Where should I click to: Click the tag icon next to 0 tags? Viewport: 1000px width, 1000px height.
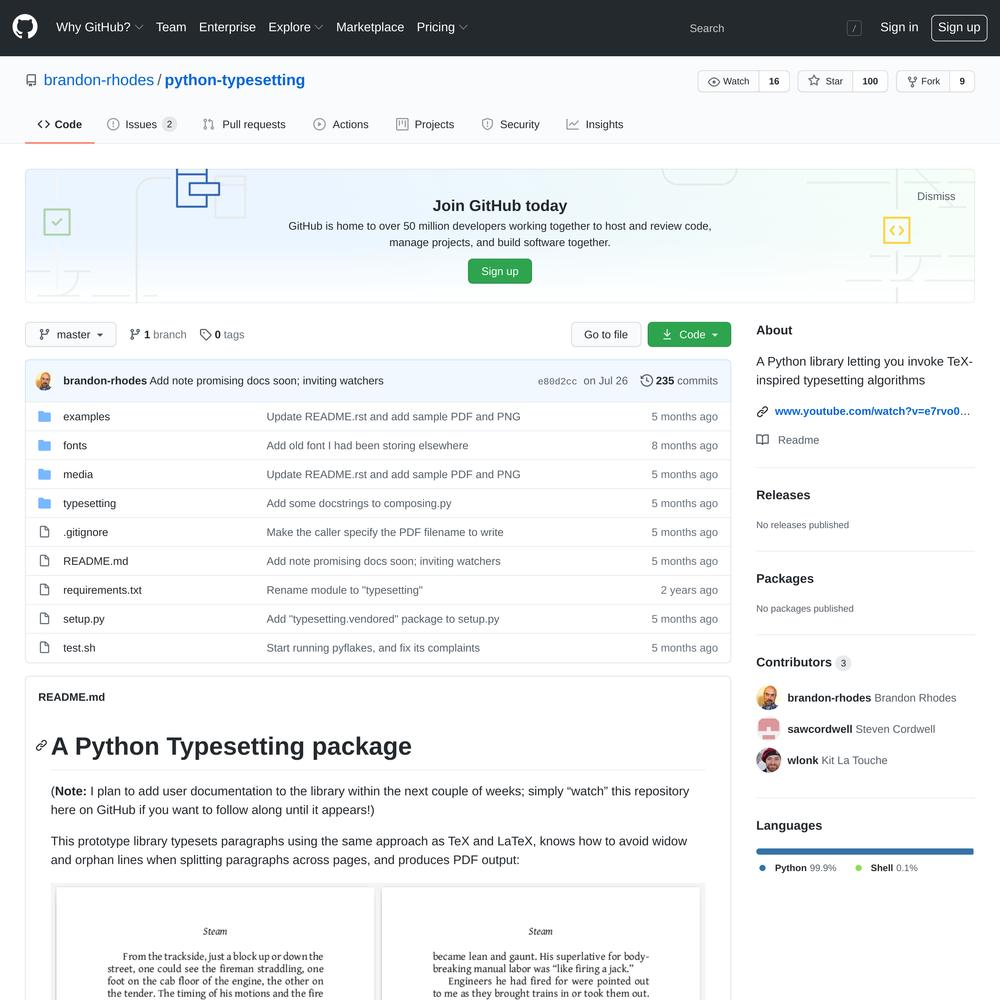click(205, 335)
